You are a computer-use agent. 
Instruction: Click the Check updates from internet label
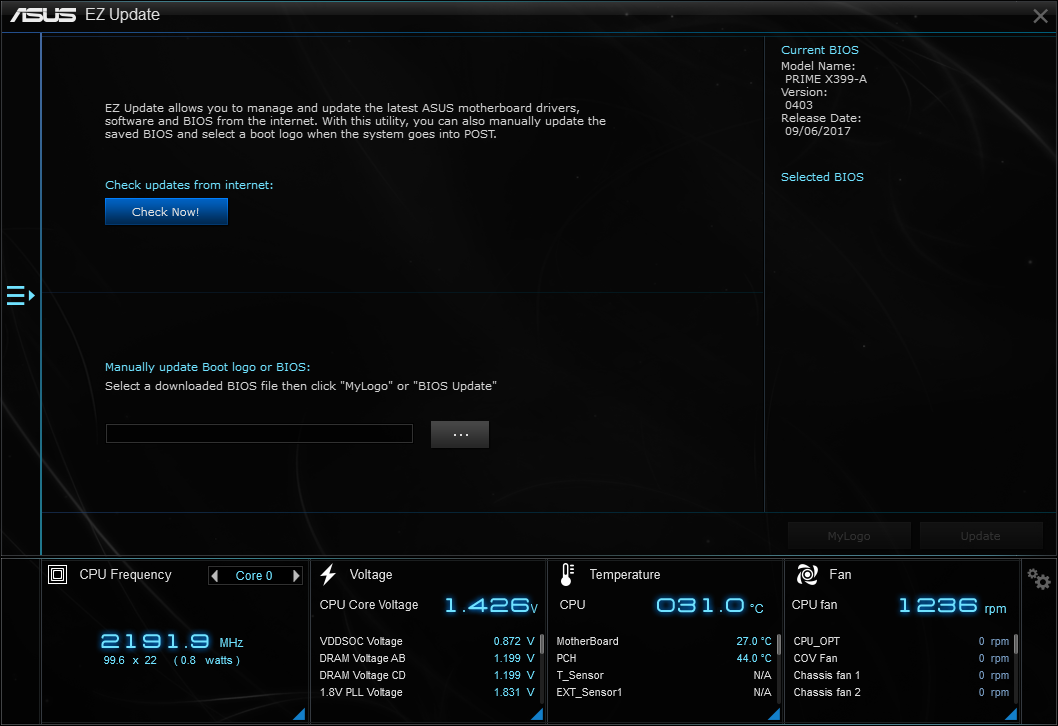pyautogui.click(x=189, y=185)
